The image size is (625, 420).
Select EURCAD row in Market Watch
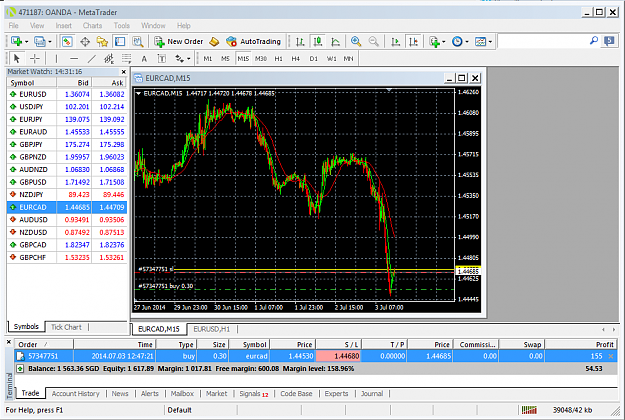click(x=67, y=207)
